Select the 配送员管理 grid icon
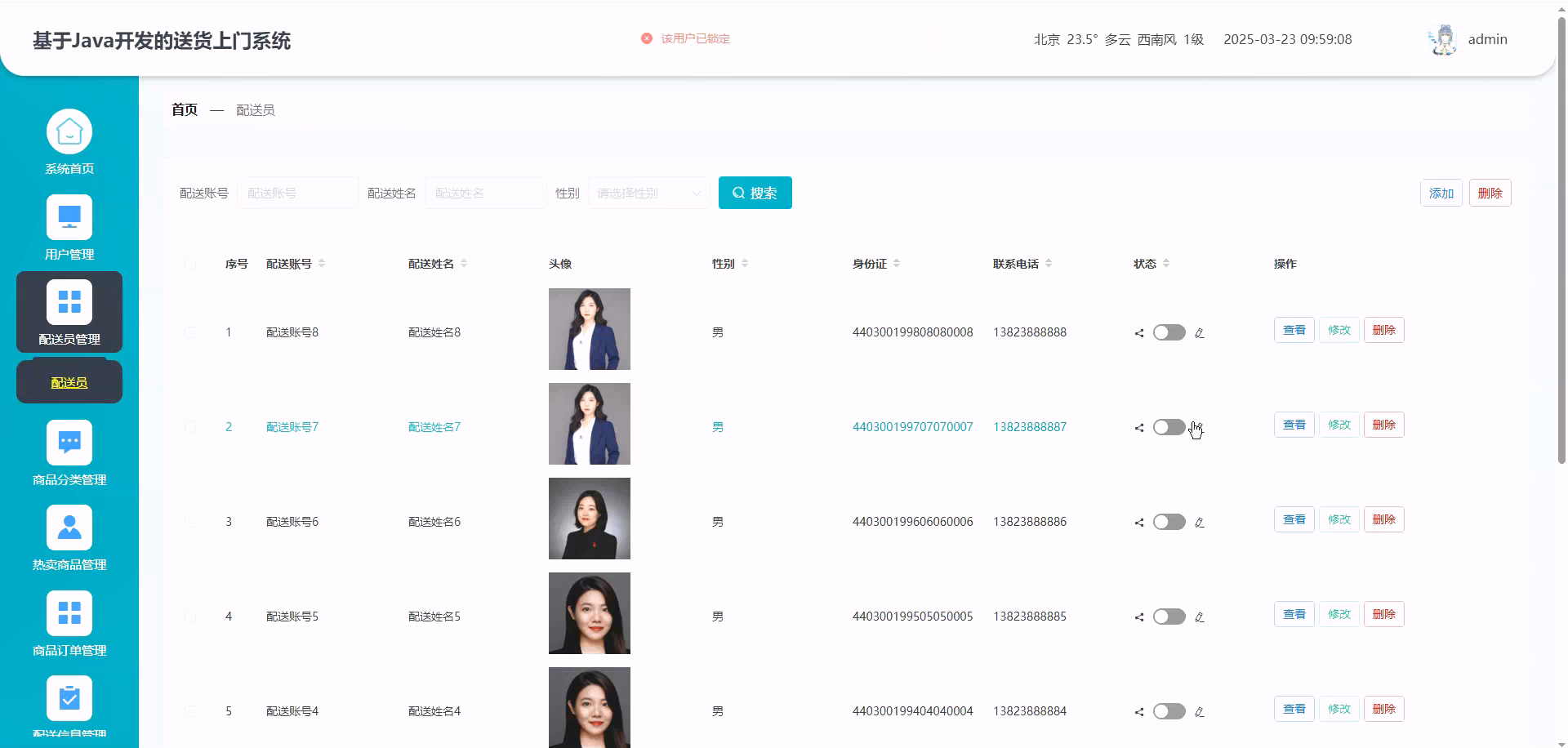This screenshot has height=748, width=1568. 69,302
